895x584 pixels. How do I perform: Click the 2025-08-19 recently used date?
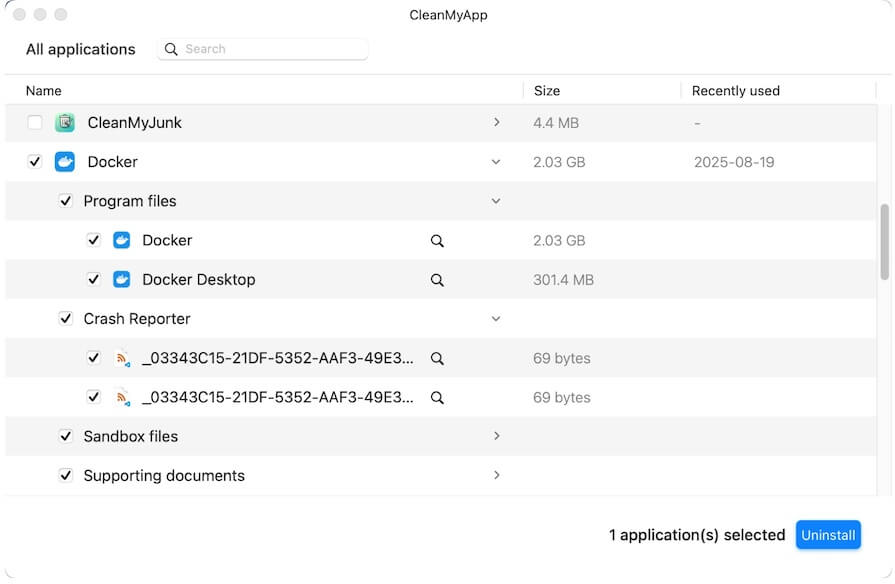coord(734,162)
